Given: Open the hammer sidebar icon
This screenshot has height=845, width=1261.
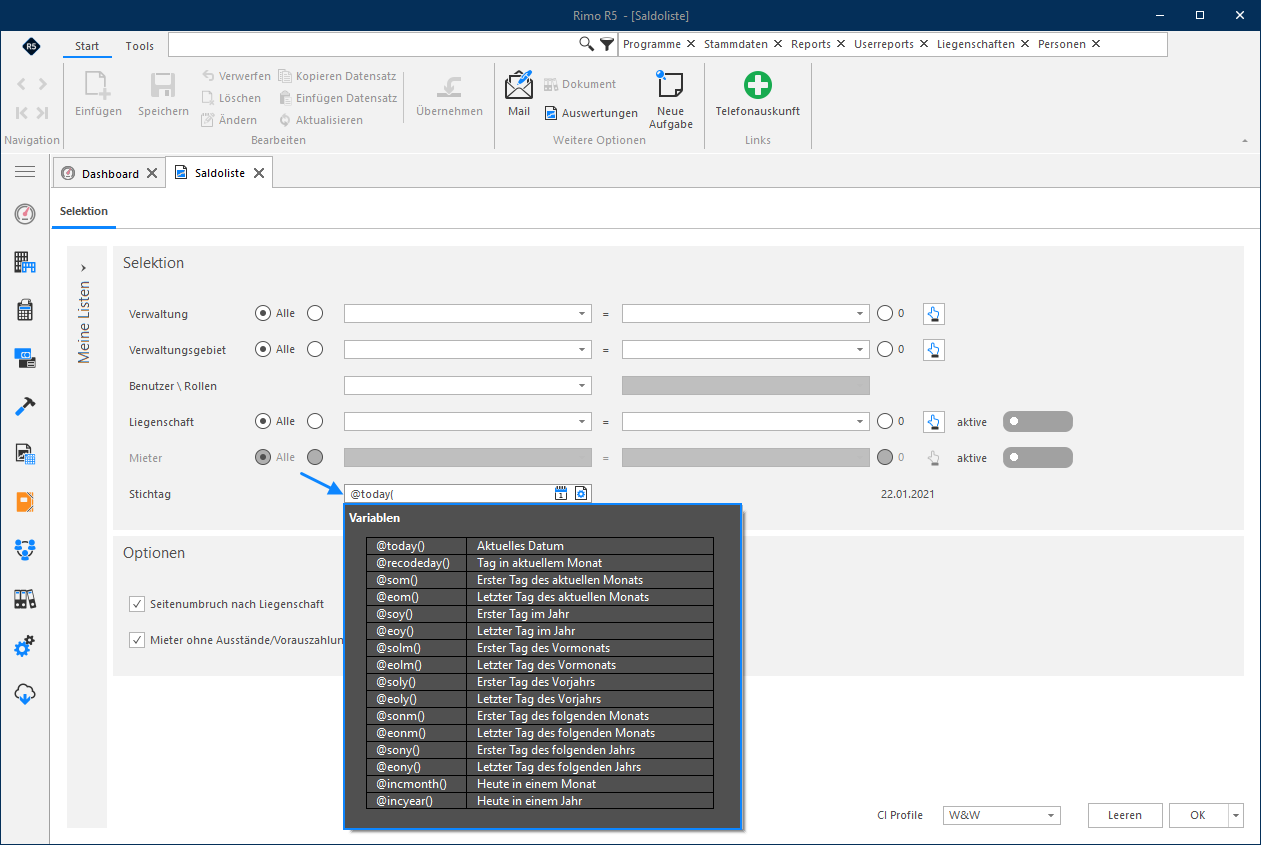Looking at the screenshot, I should point(25,406).
